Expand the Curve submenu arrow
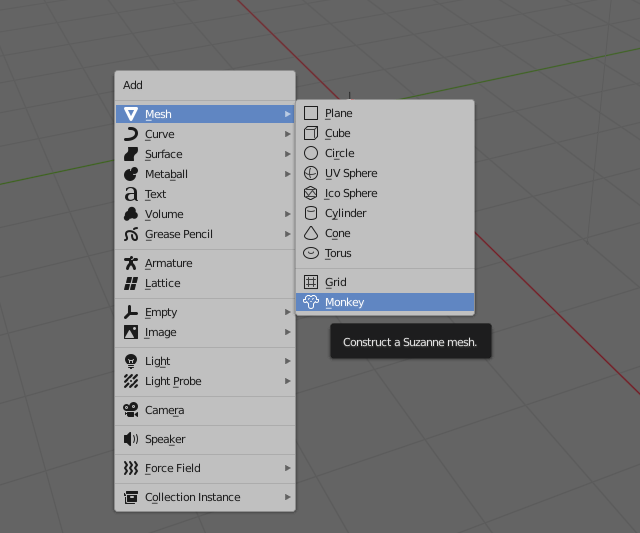 [x=287, y=134]
